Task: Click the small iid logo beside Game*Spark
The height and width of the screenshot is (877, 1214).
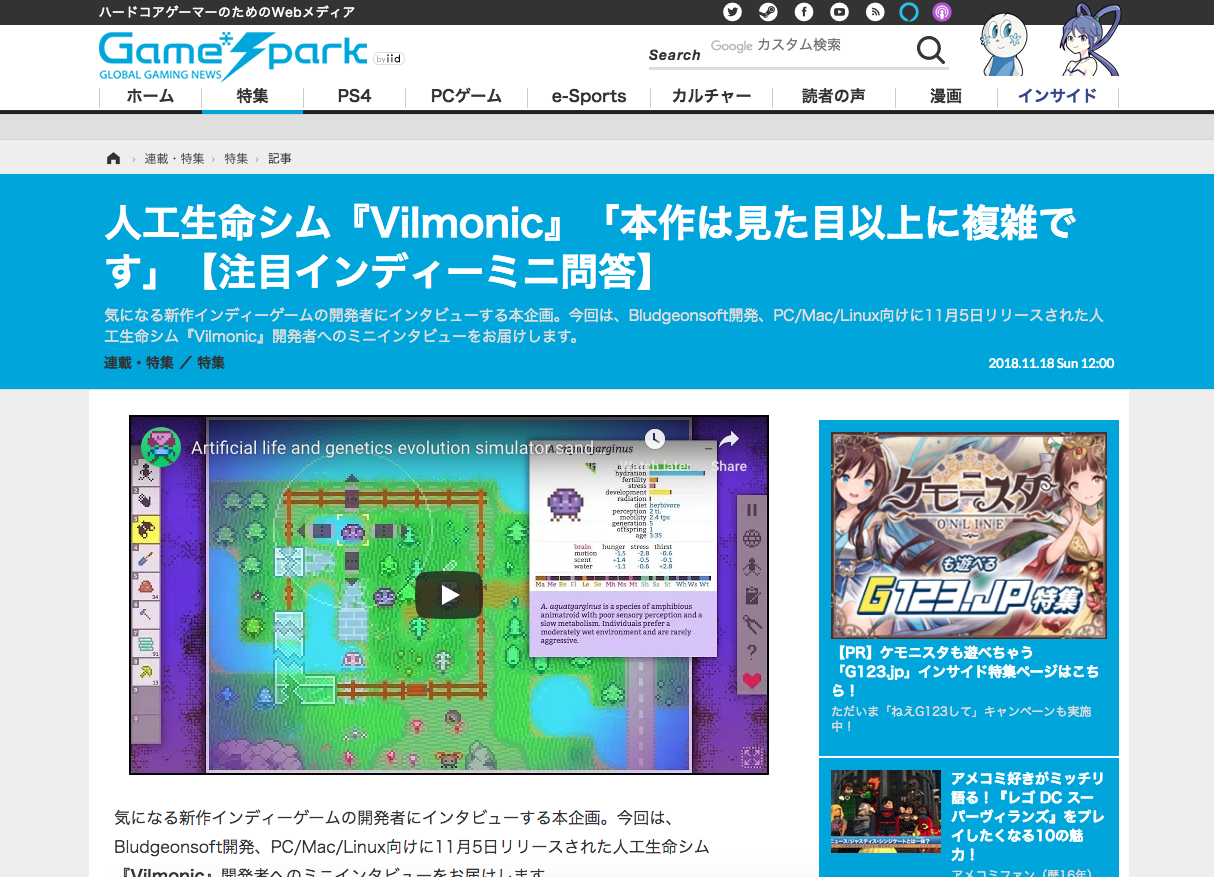Action: coord(389,58)
